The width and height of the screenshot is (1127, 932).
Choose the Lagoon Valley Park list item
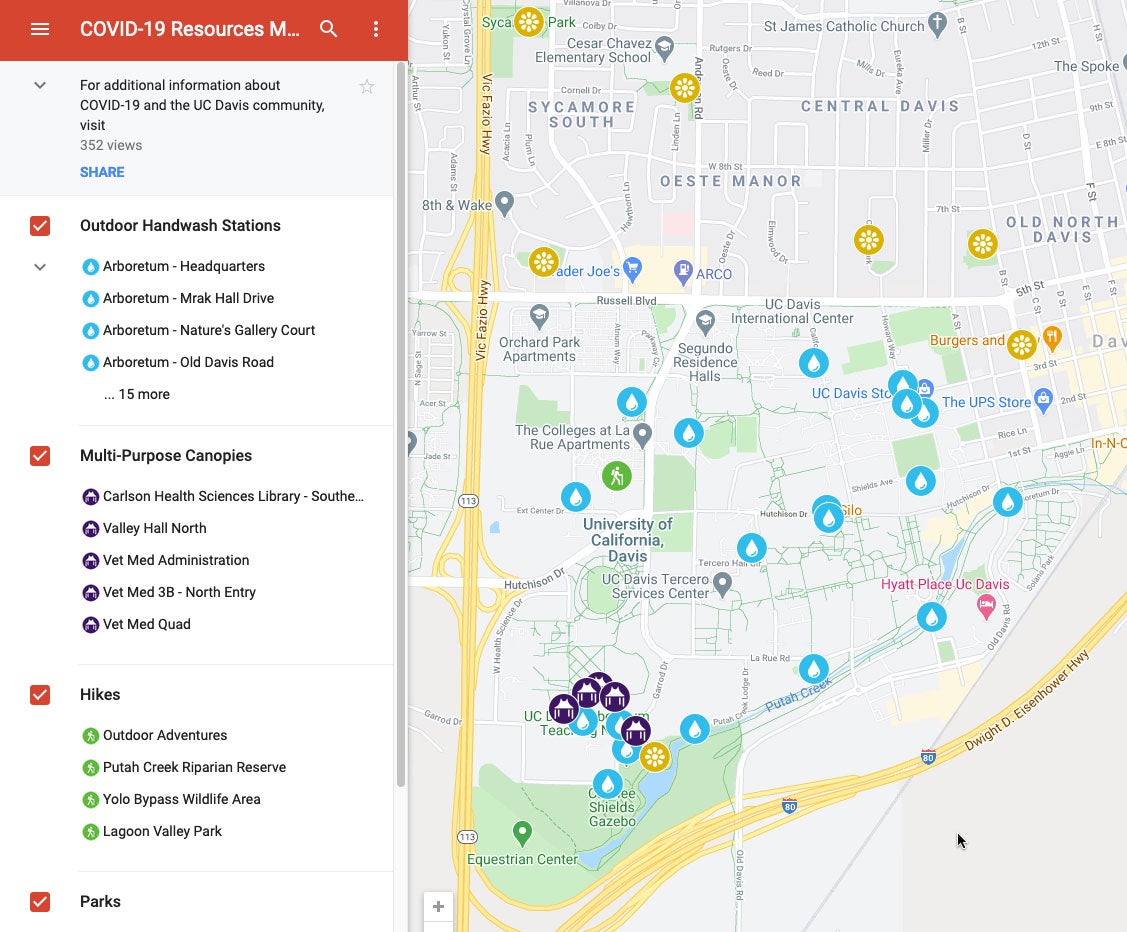161,831
